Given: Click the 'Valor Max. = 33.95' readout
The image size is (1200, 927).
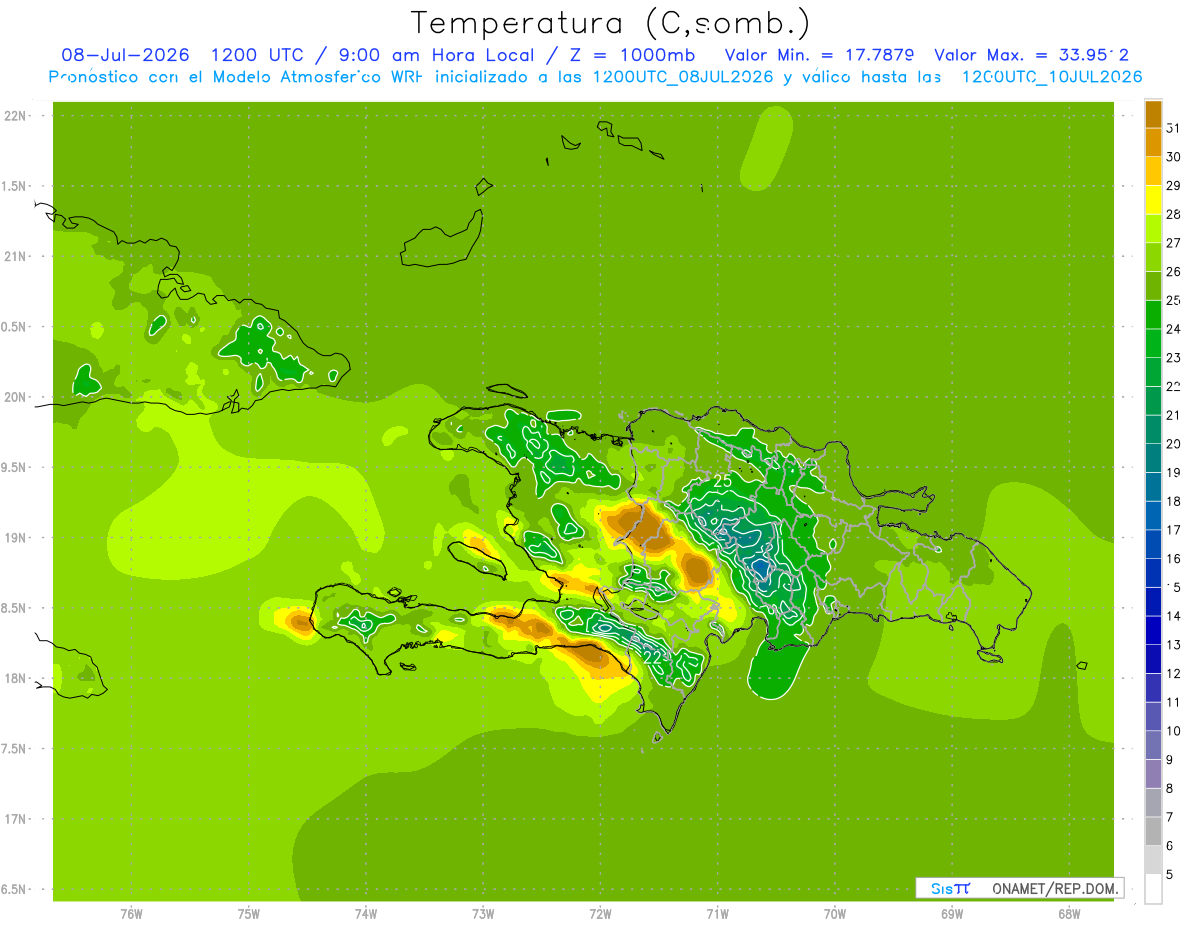Looking at the screenshot, I should (x=1032, y=55).
